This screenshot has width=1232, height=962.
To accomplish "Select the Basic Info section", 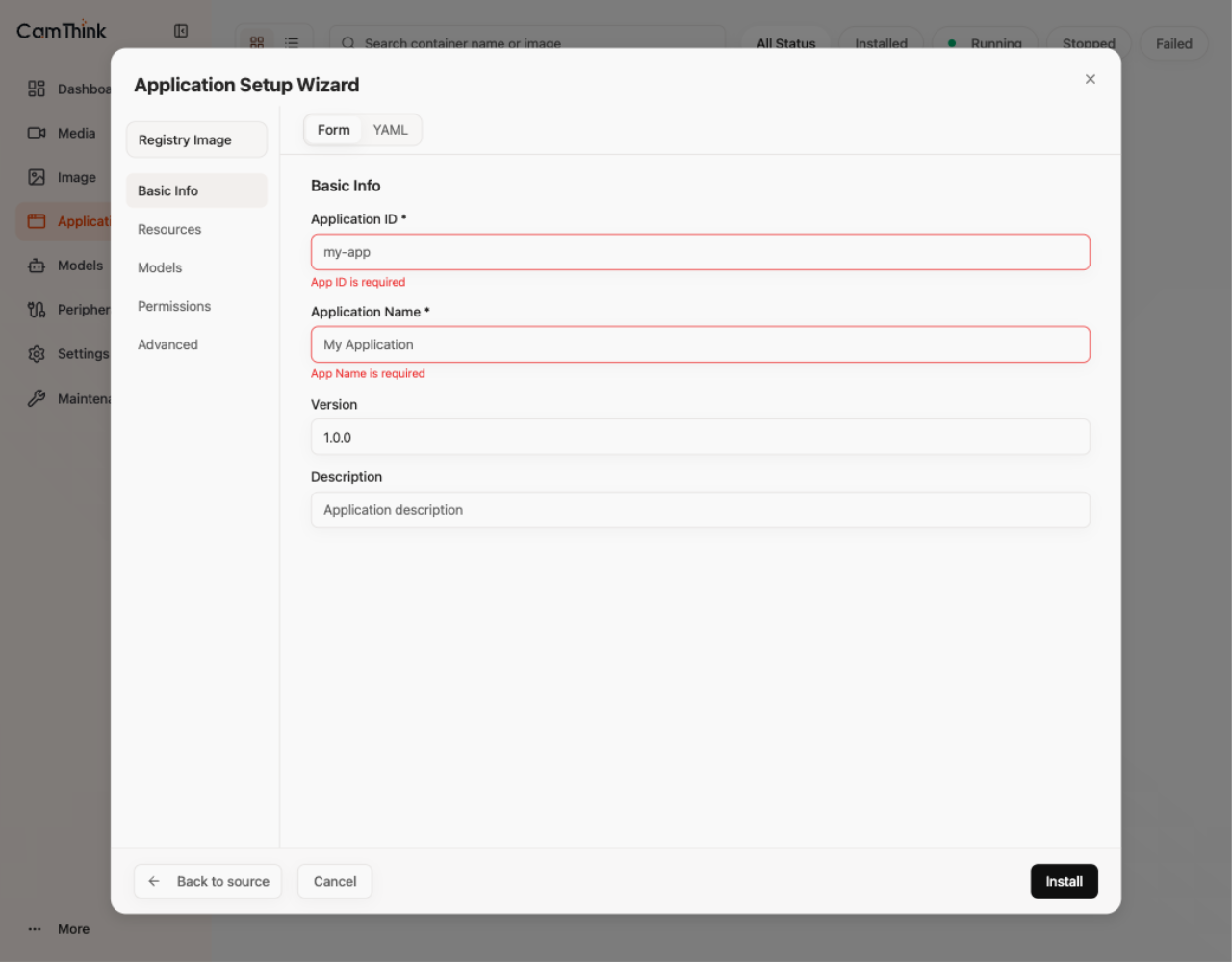I will point(196,190).
